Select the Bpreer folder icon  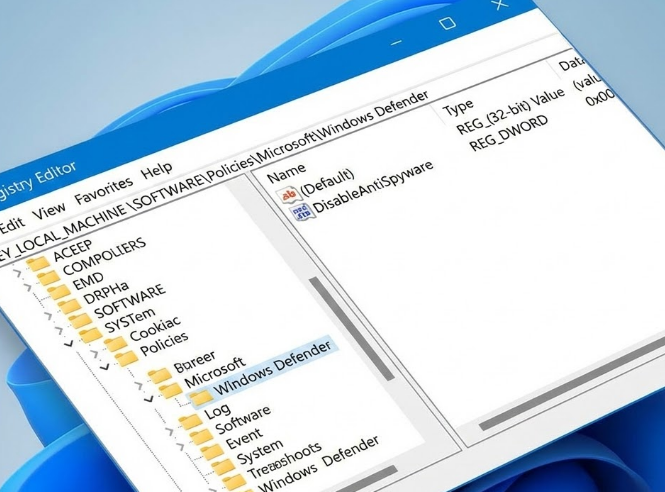[159, 375]
